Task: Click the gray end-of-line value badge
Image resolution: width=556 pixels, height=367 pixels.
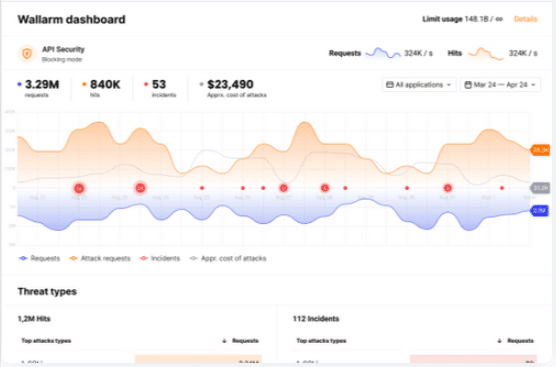Action: point(540,188)
